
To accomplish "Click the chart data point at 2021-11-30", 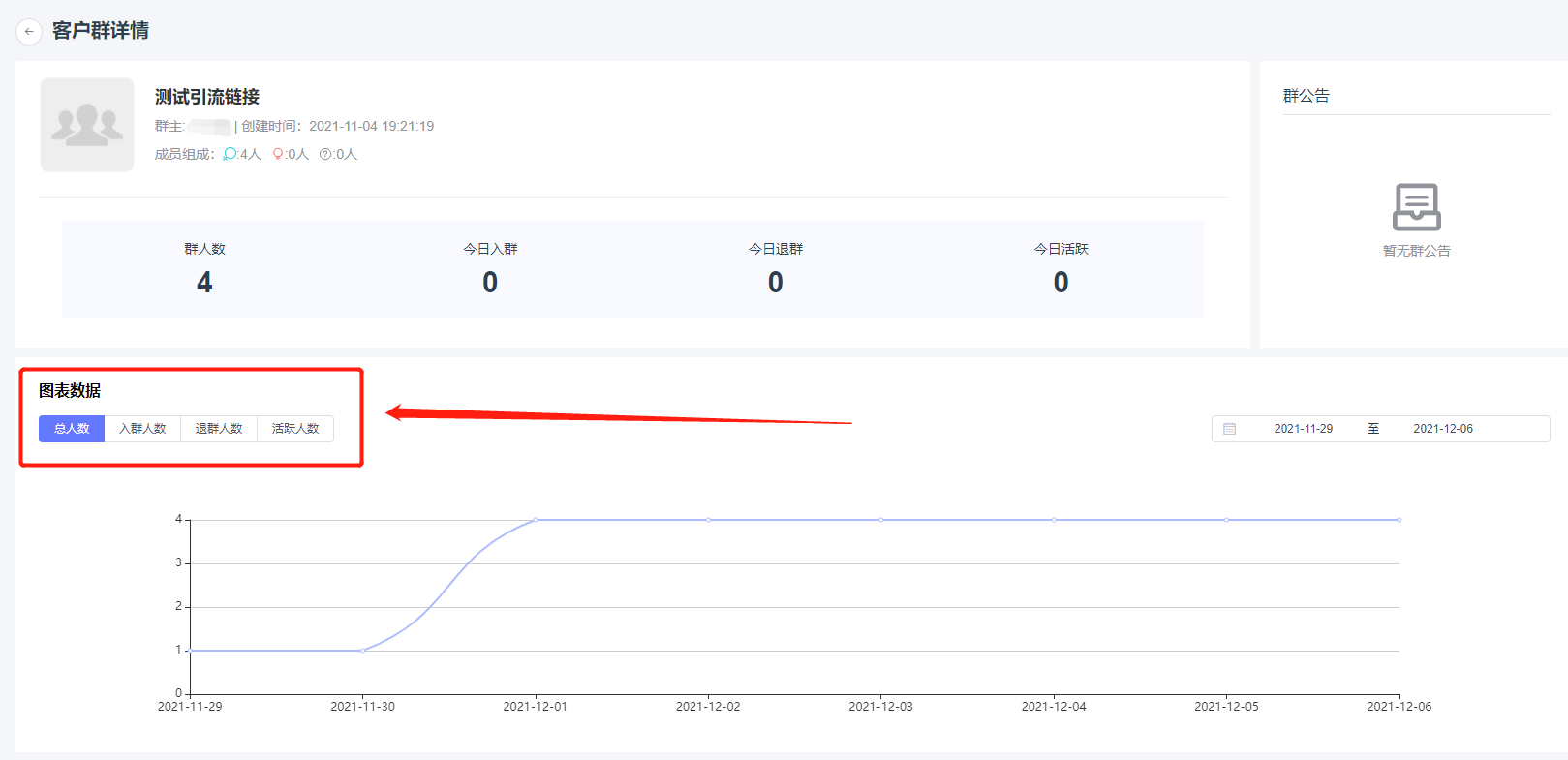I will coord(363,651).
